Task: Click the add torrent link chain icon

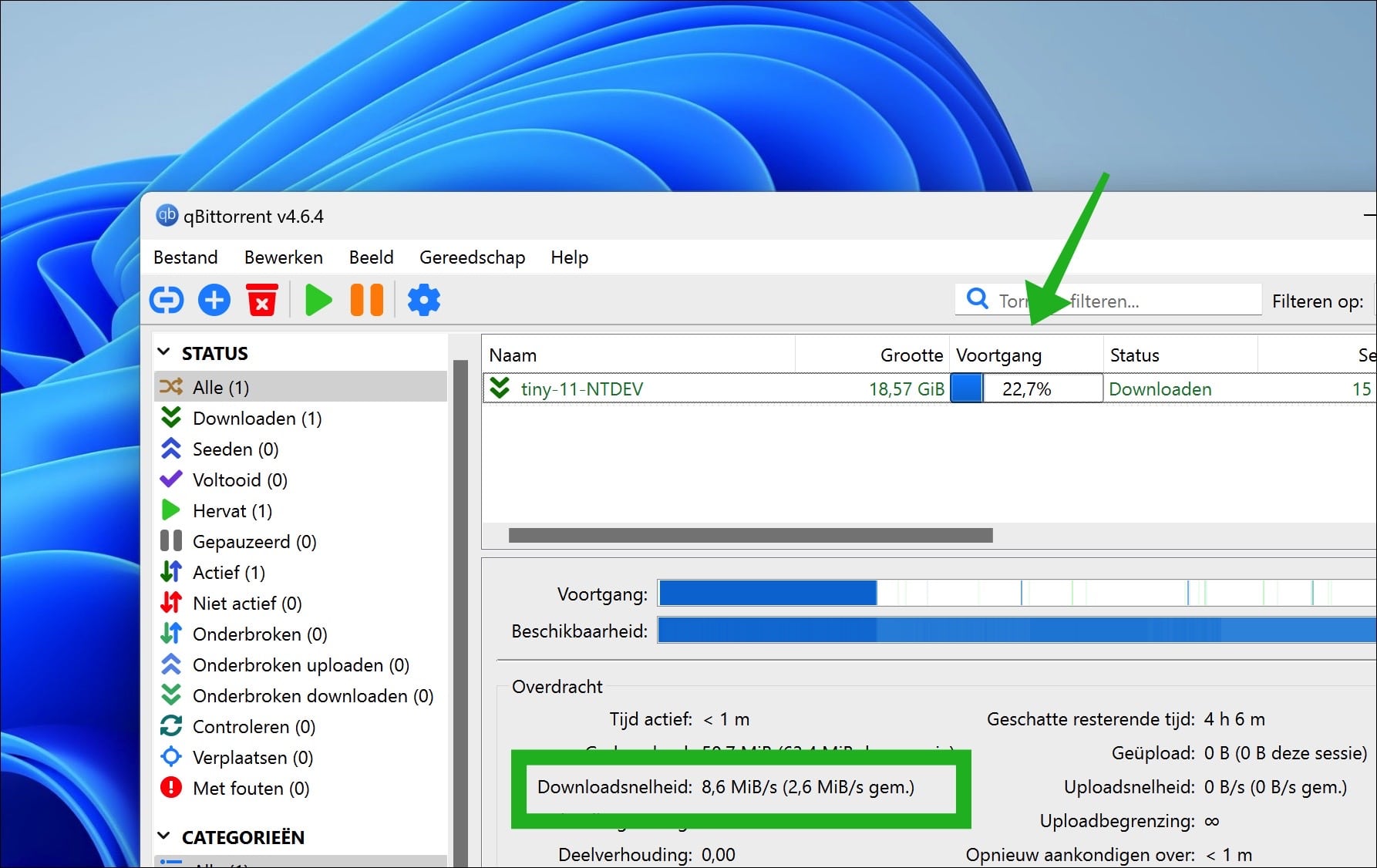Action: pos(166,300)
